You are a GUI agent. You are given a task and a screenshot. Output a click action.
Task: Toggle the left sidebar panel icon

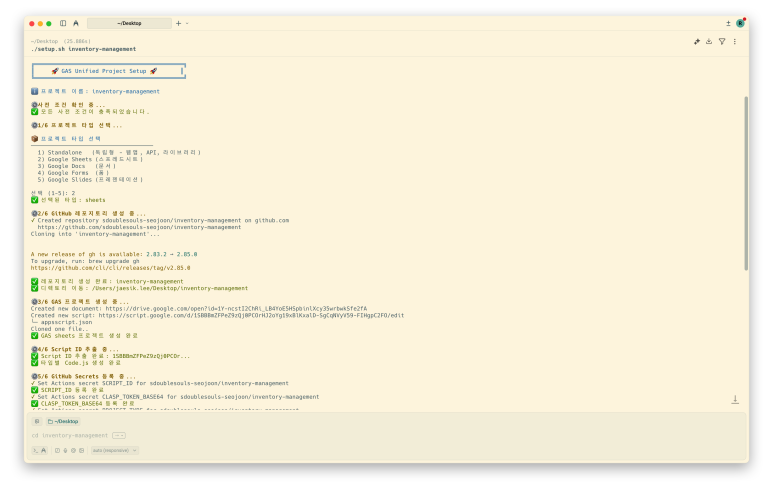point(63,23)
